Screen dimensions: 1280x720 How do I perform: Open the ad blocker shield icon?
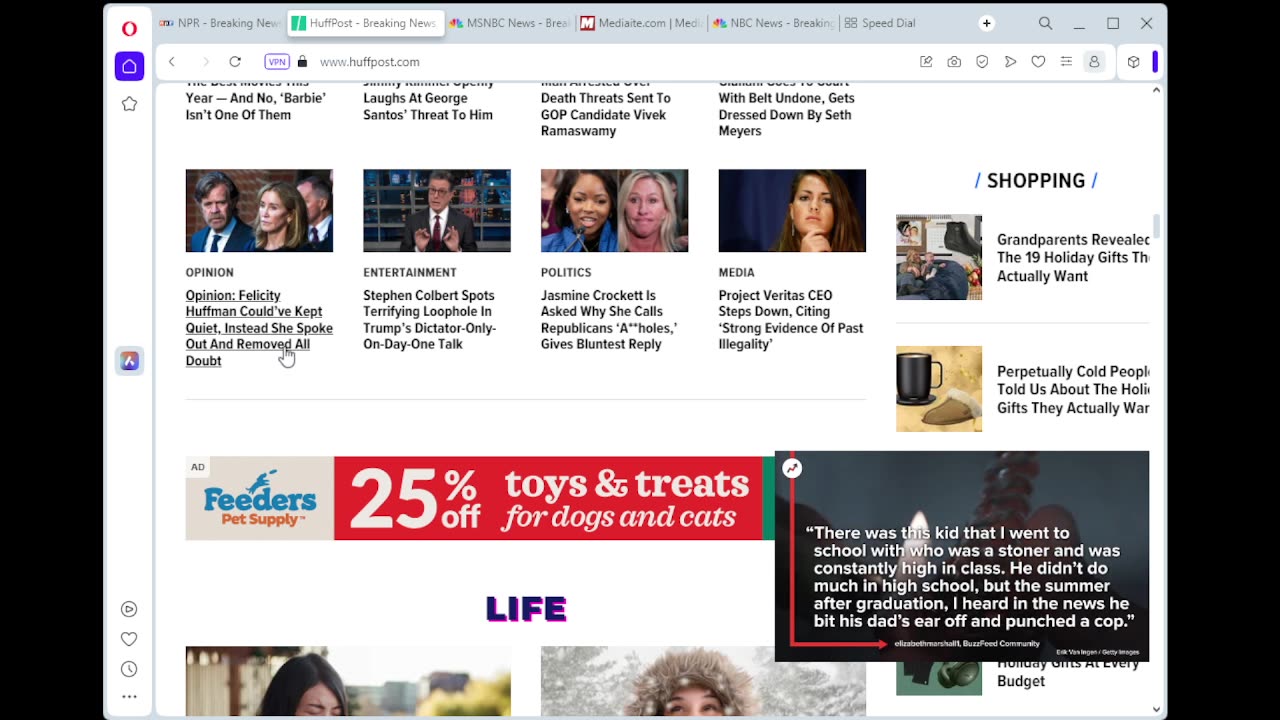click(982, 62)
